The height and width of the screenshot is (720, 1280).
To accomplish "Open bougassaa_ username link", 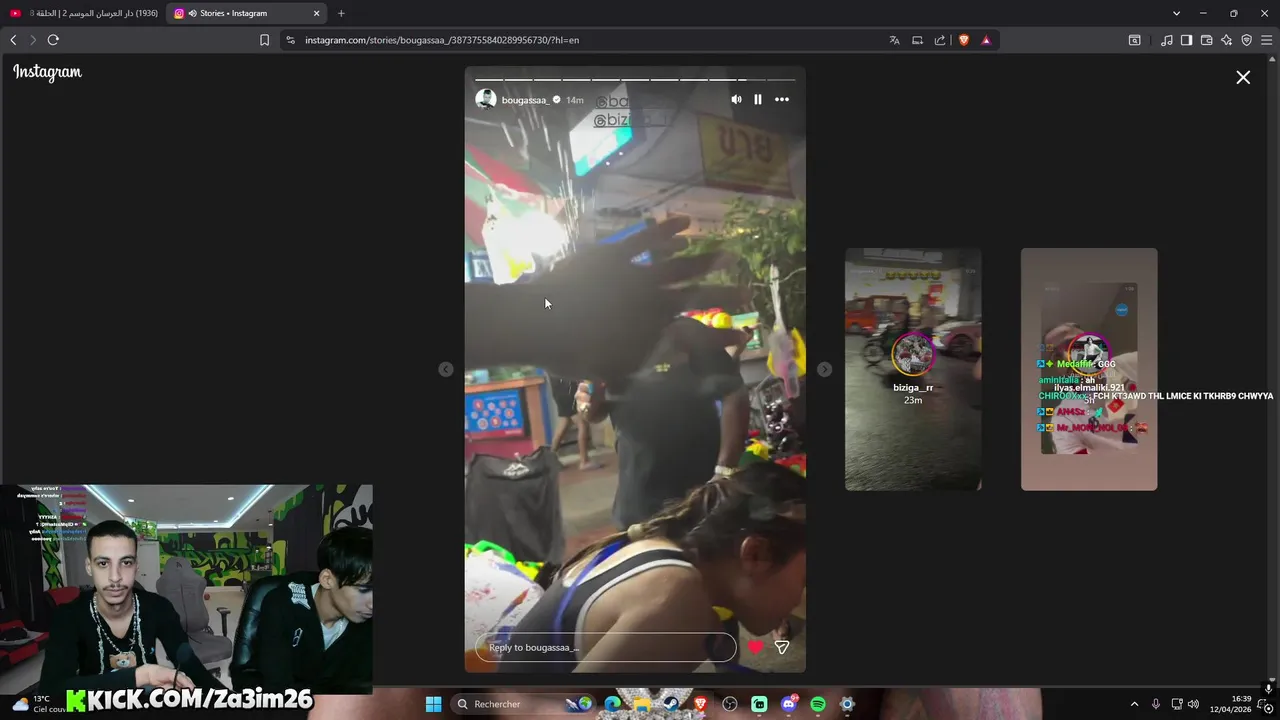I will pos(525,100).
